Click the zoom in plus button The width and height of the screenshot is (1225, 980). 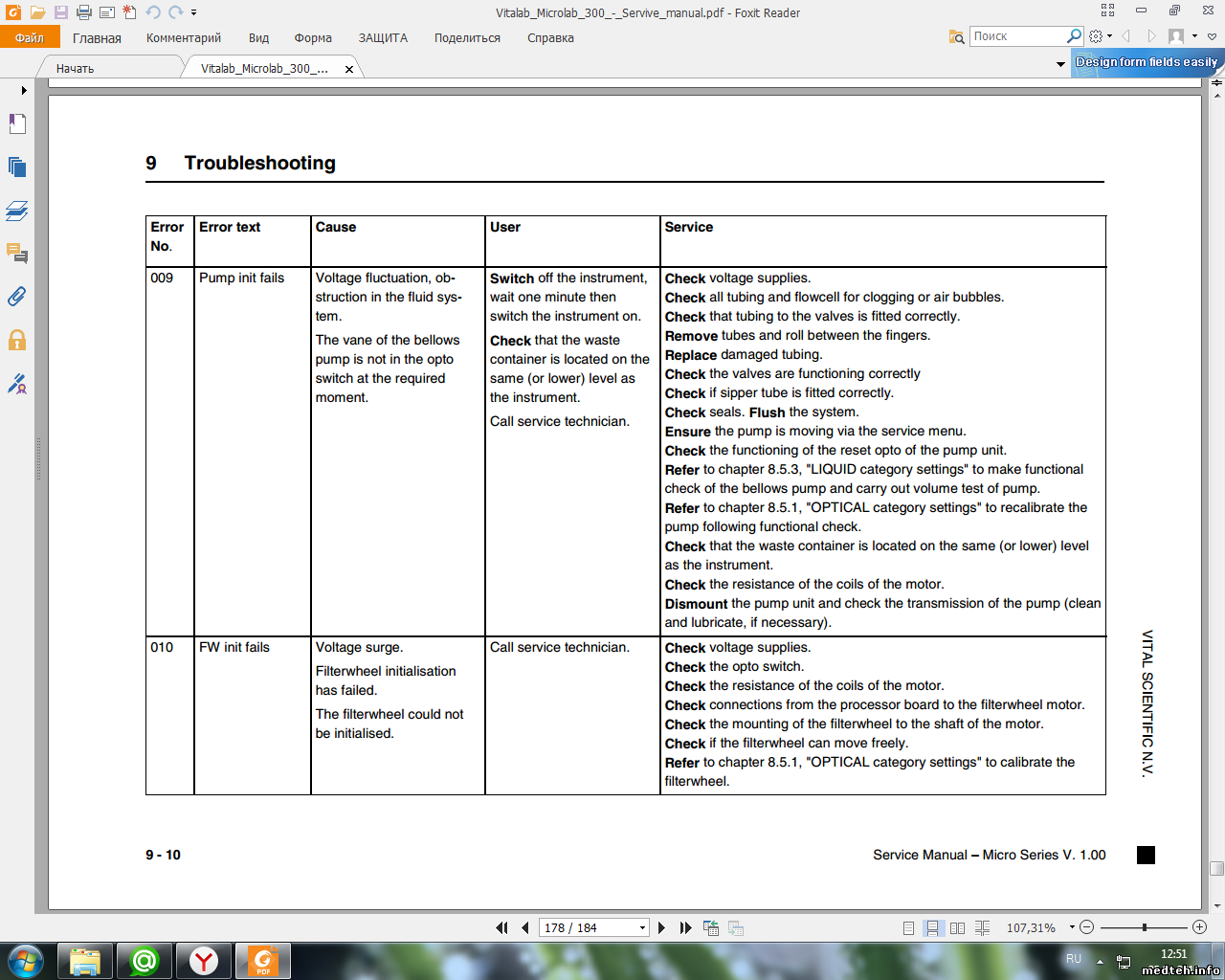pos(1199,927)
